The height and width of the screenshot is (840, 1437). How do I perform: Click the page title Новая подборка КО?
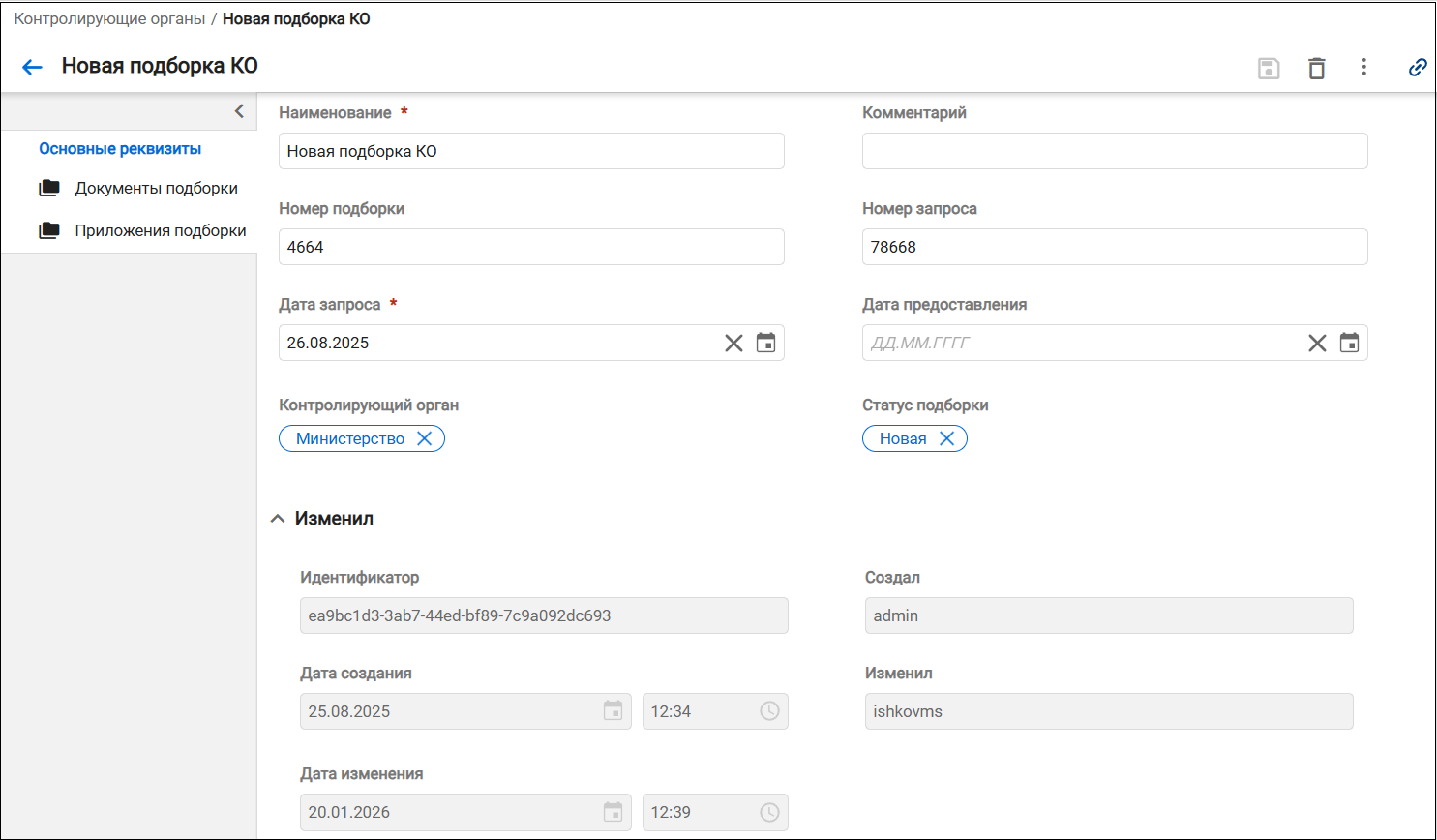pyautogui.click(x=160, y=66)
